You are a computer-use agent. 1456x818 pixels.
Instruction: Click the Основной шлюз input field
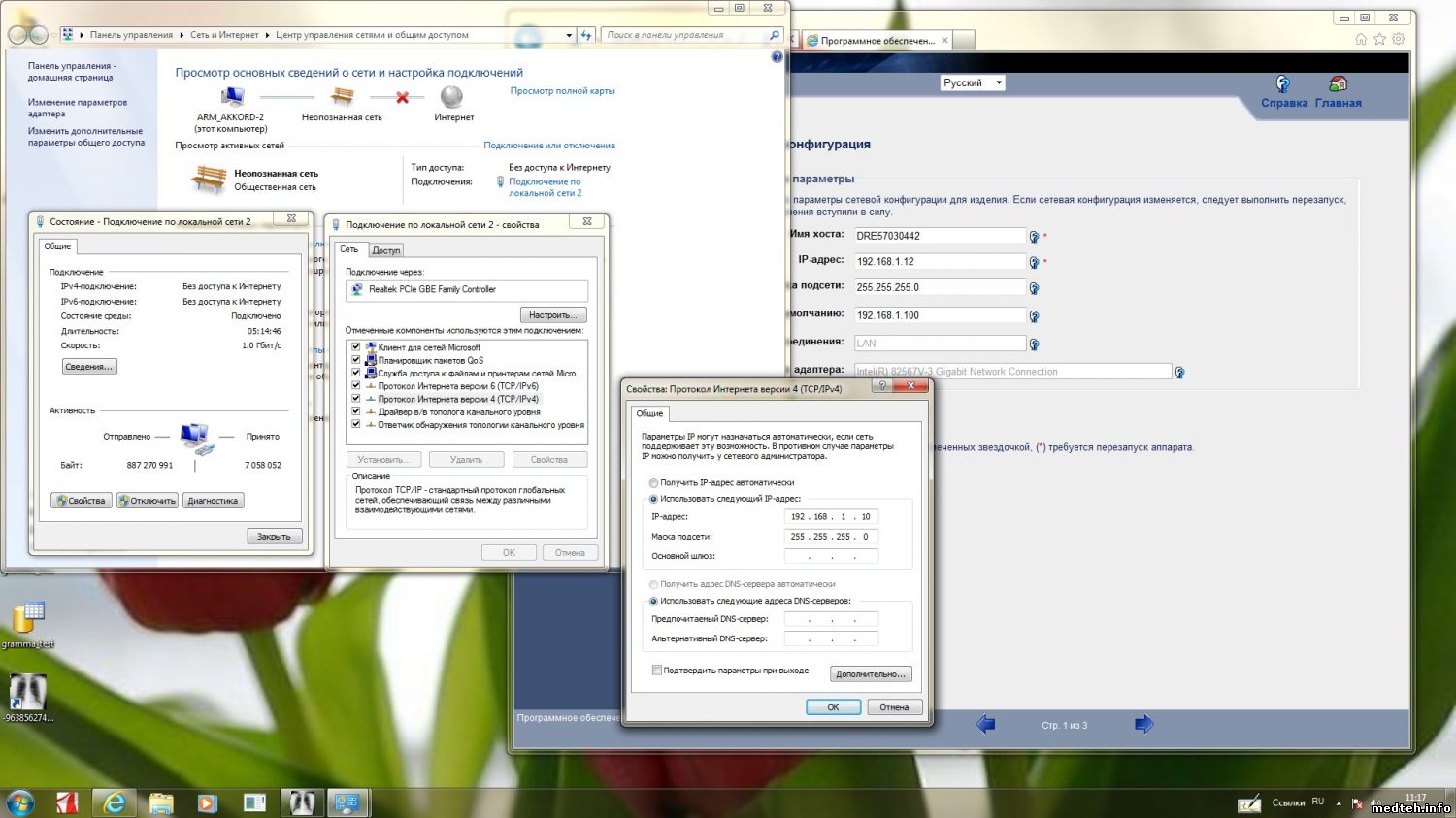(x=831, y=556)
